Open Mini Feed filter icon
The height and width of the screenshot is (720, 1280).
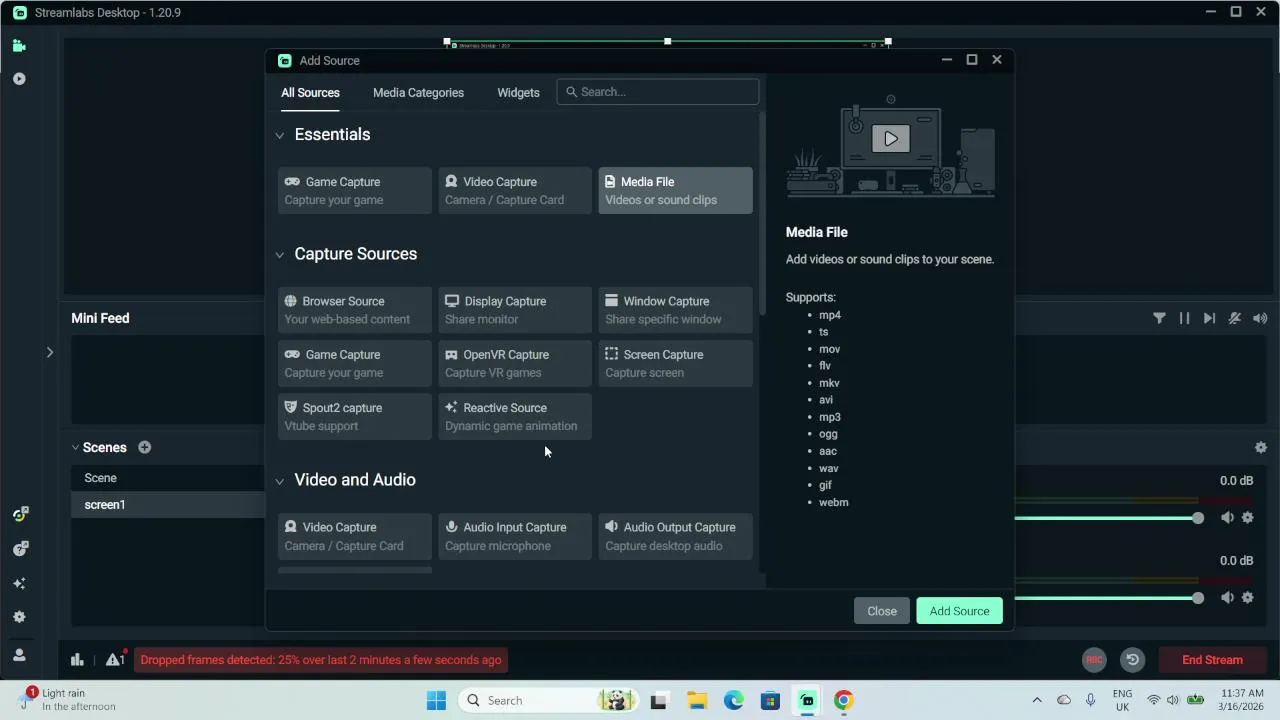(x=1159, y=318)
